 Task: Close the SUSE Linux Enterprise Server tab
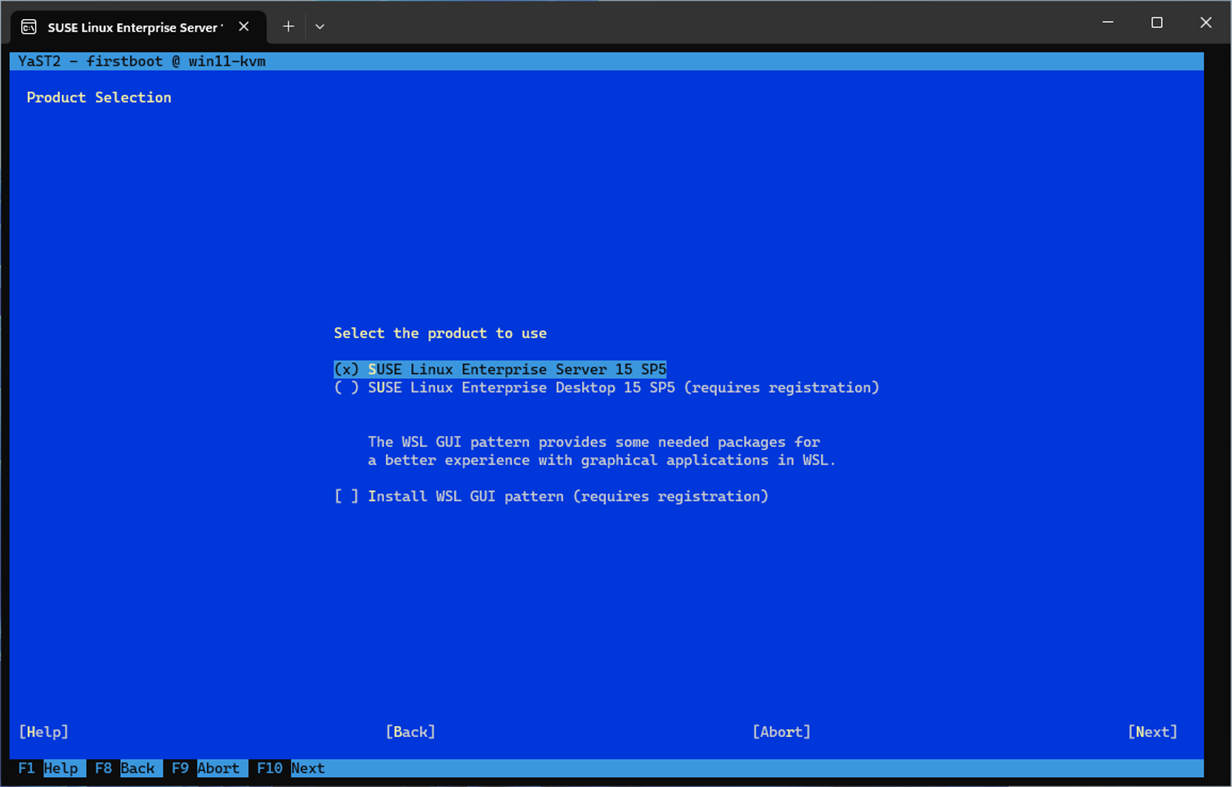(x=244, y=26)
